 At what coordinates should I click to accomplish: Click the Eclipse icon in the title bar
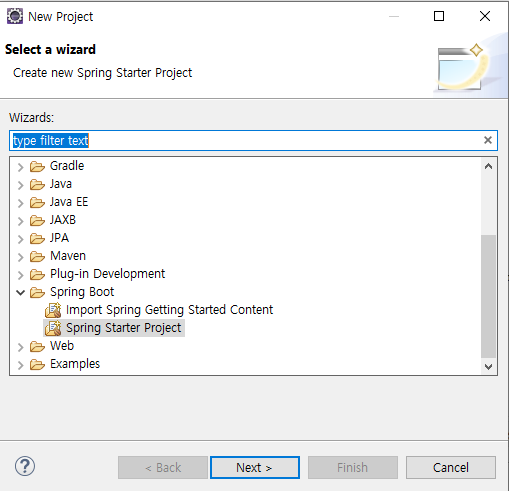click(15, 16)
